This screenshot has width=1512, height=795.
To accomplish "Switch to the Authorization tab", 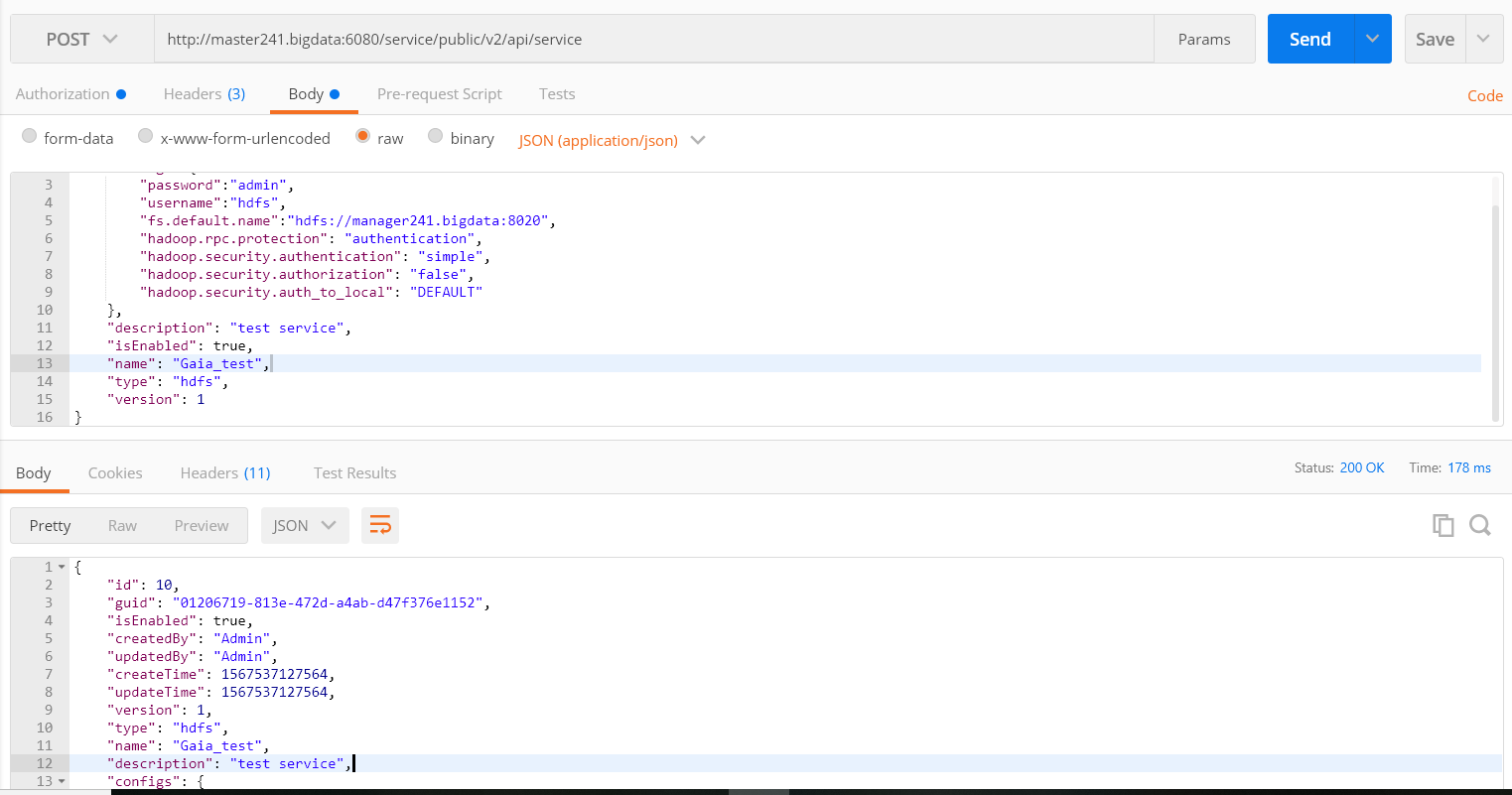I will pos(63,93).
